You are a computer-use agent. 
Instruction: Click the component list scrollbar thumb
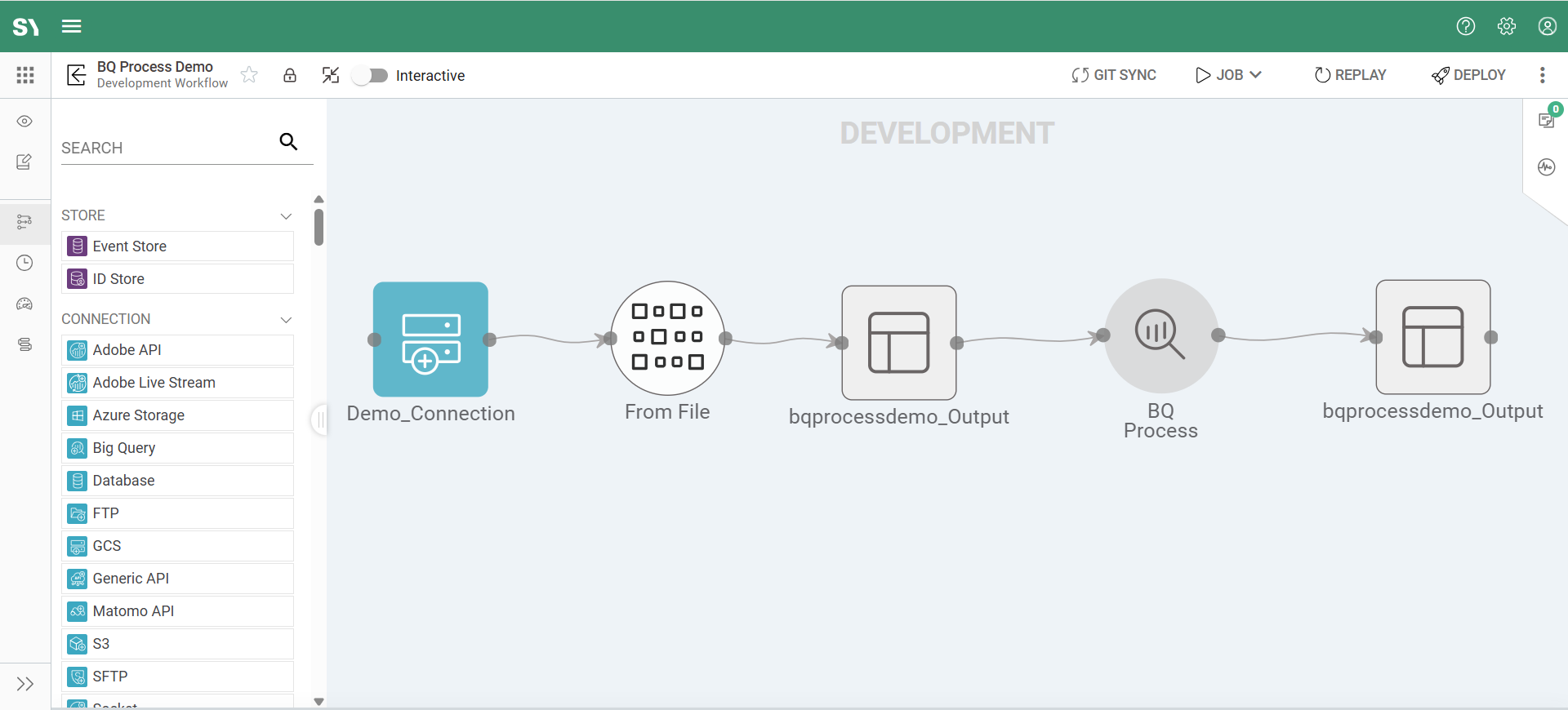click(x=318, y=227)
